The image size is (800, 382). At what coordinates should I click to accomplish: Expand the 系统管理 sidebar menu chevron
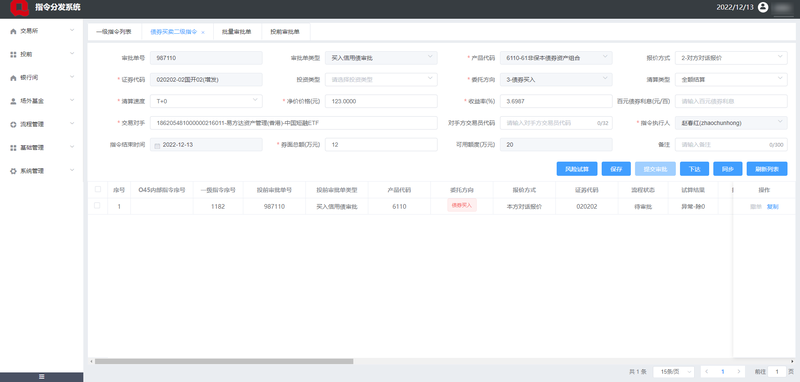72,170
